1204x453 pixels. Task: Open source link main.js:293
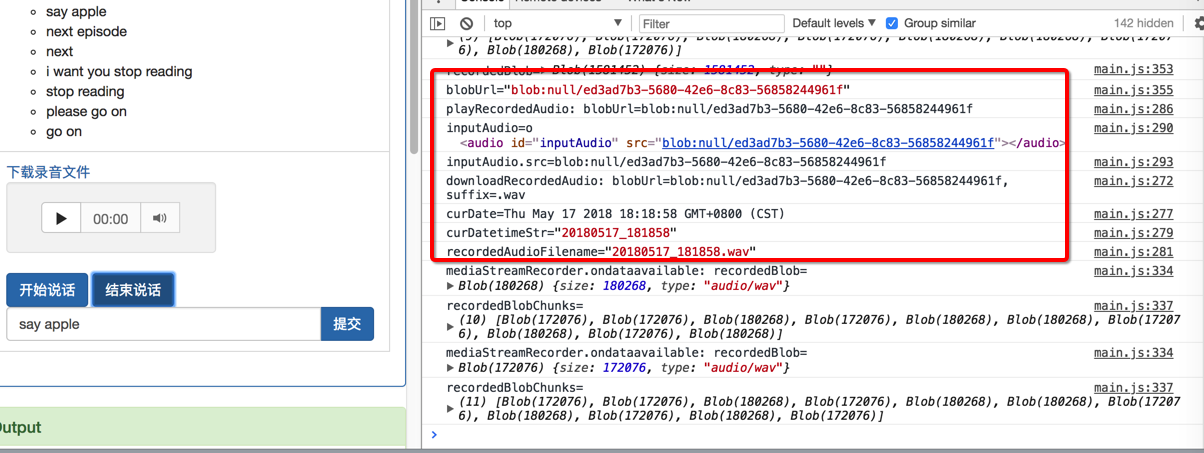pos(1134,162)
